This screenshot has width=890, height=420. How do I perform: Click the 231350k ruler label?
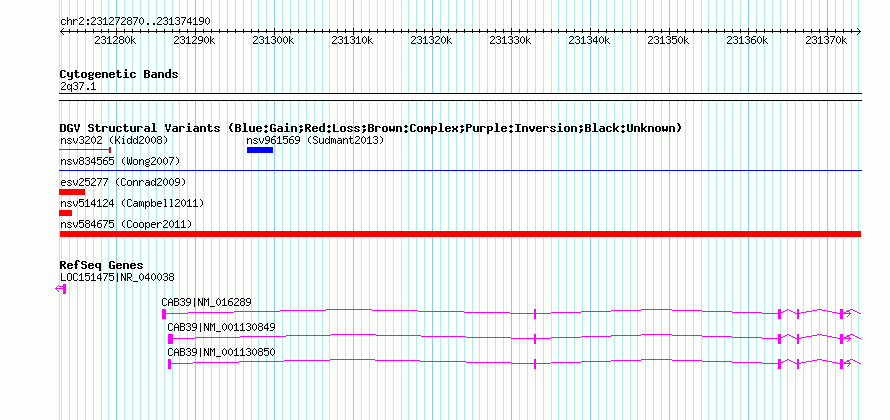click(x=669, y=40)
